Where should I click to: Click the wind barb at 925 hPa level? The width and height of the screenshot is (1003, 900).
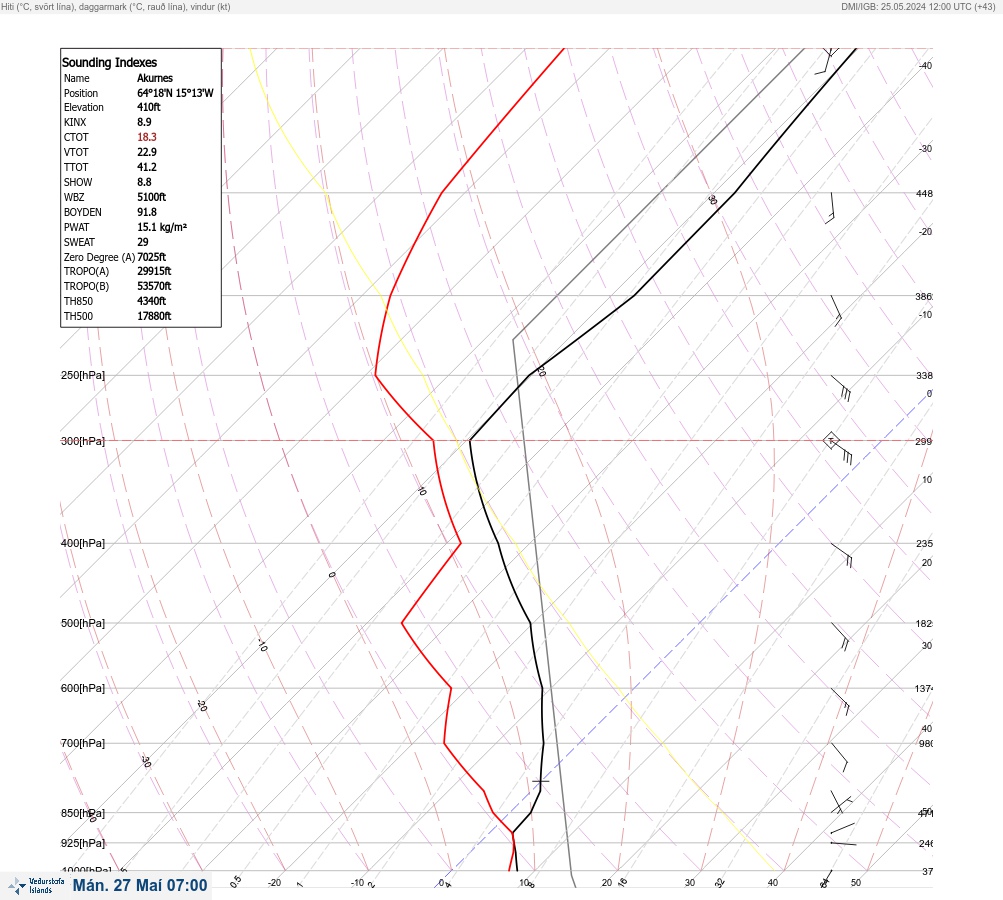point(843,844)
